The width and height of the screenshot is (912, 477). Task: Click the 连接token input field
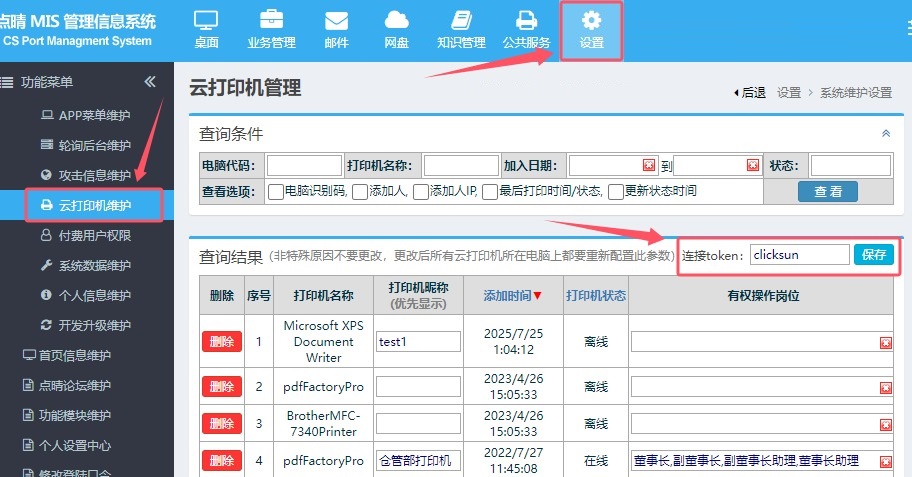click(x=799, y=254)
